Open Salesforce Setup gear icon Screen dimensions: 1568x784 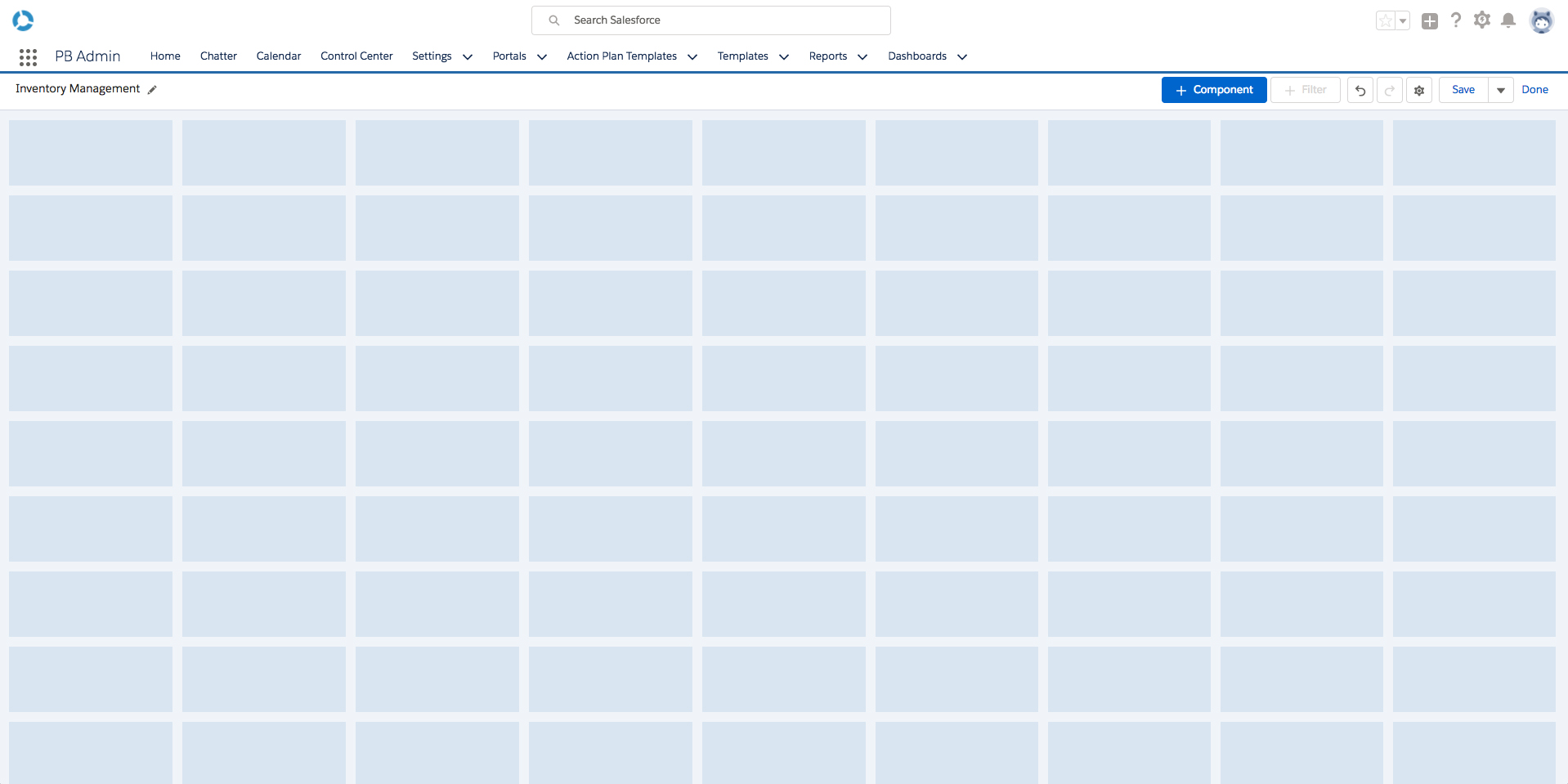tap(1481, 20)
